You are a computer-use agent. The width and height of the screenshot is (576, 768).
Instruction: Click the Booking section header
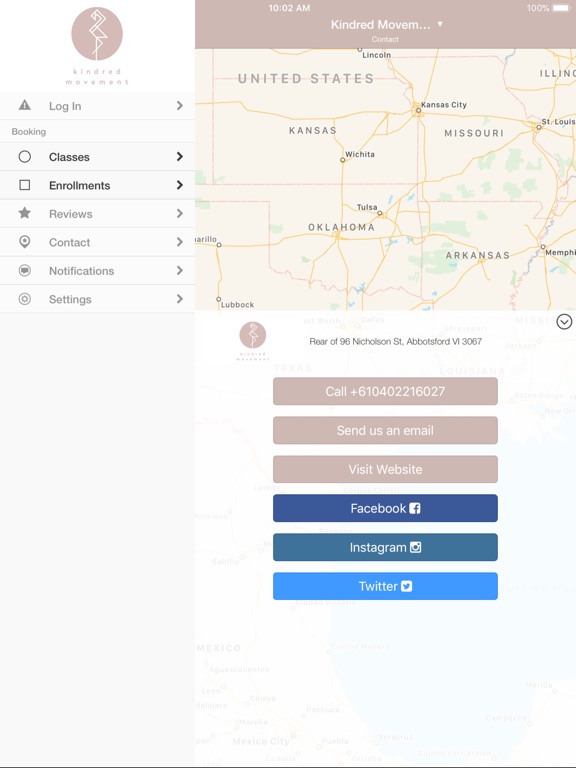pos(29,132)
